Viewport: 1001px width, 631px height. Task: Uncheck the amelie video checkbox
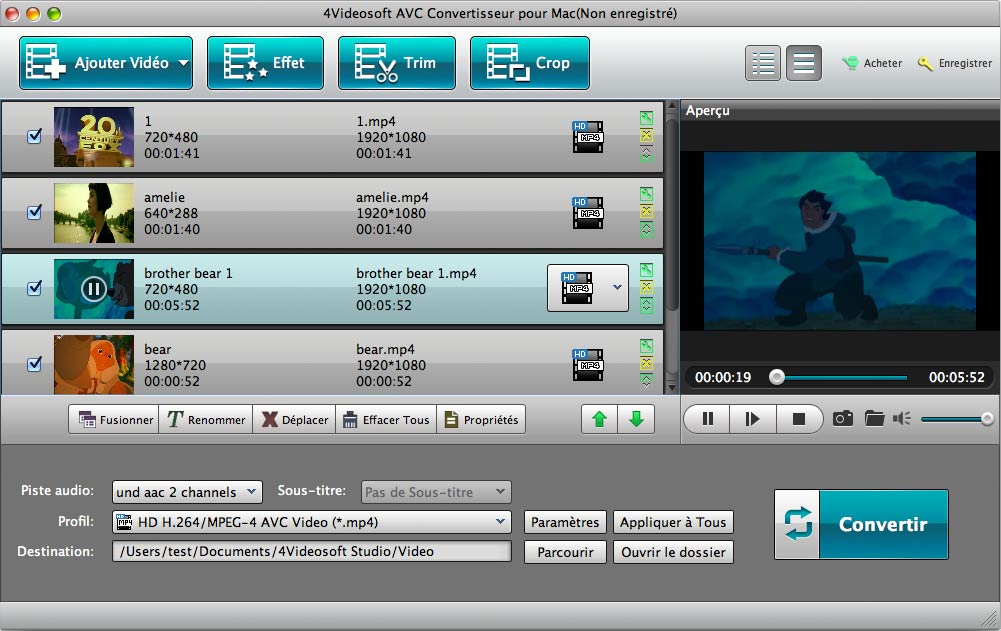click(x=34, y=212)
